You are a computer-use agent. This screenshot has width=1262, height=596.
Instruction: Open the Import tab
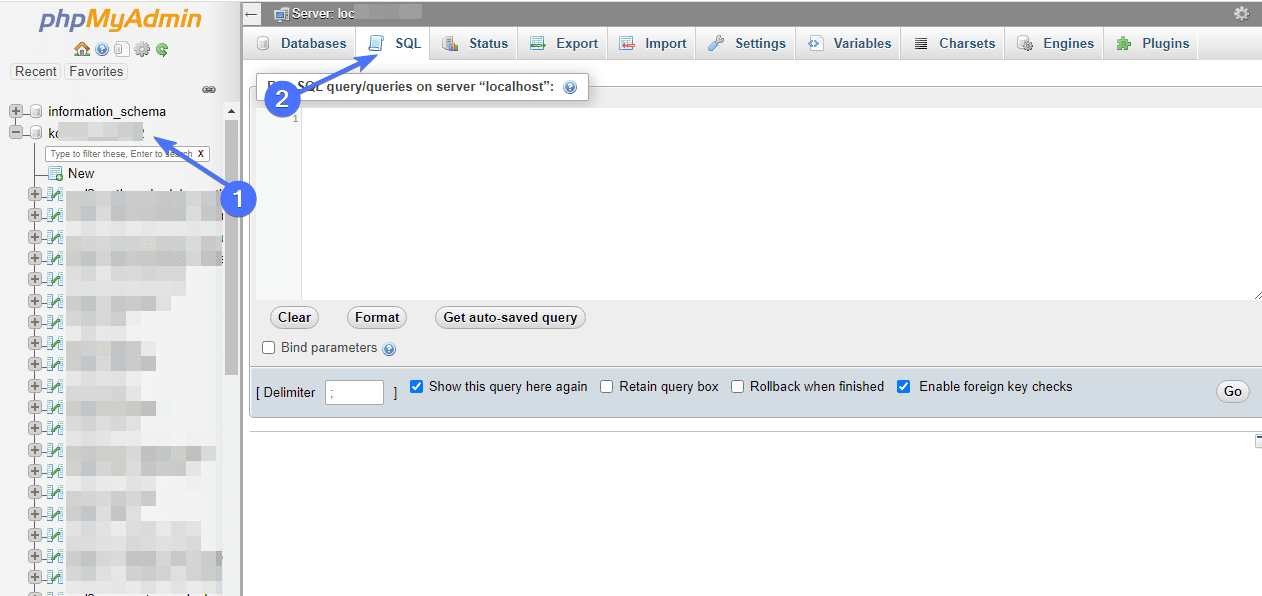pos(652,44)
